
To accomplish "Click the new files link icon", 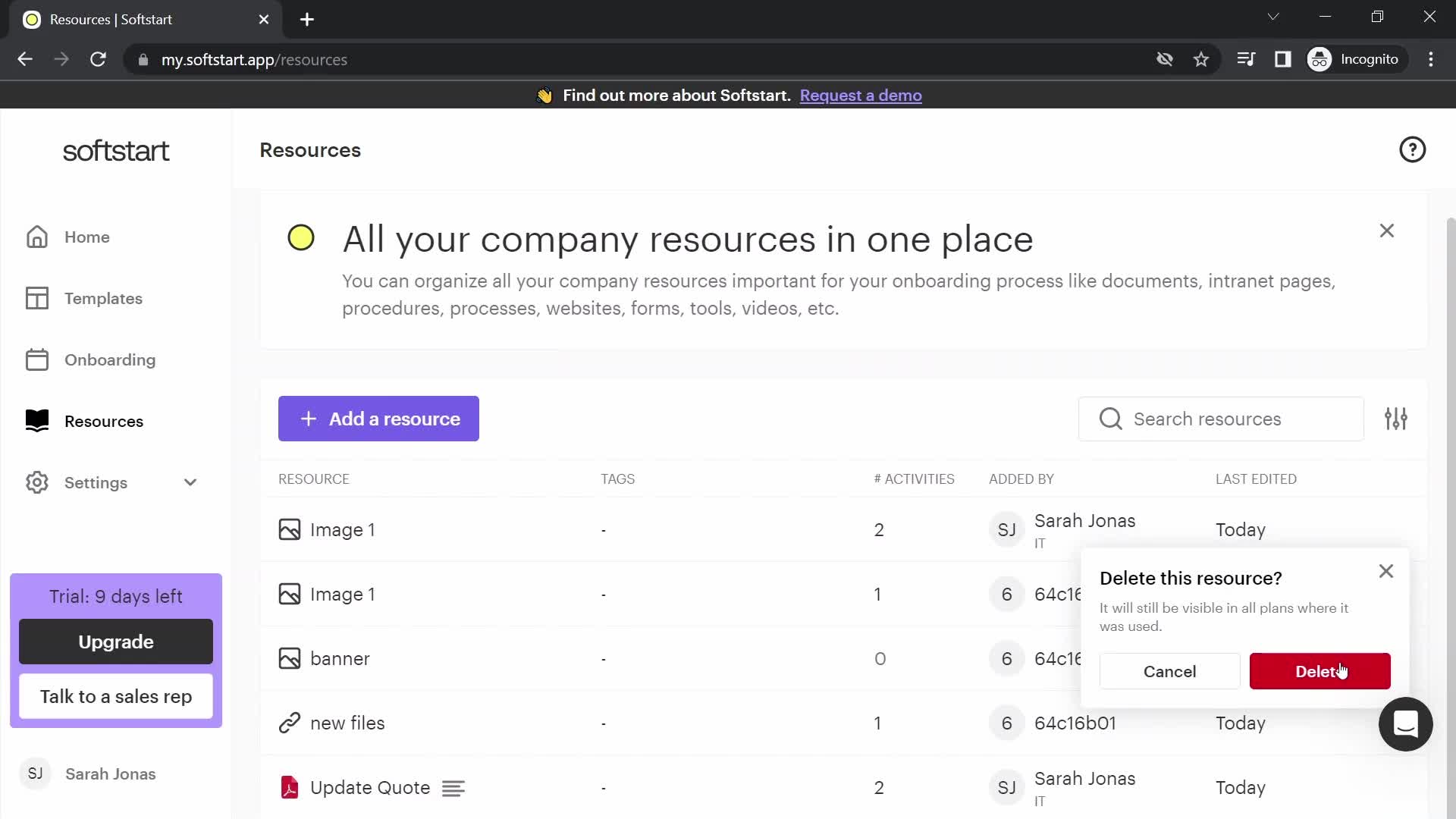I will (x=290, y=723).
